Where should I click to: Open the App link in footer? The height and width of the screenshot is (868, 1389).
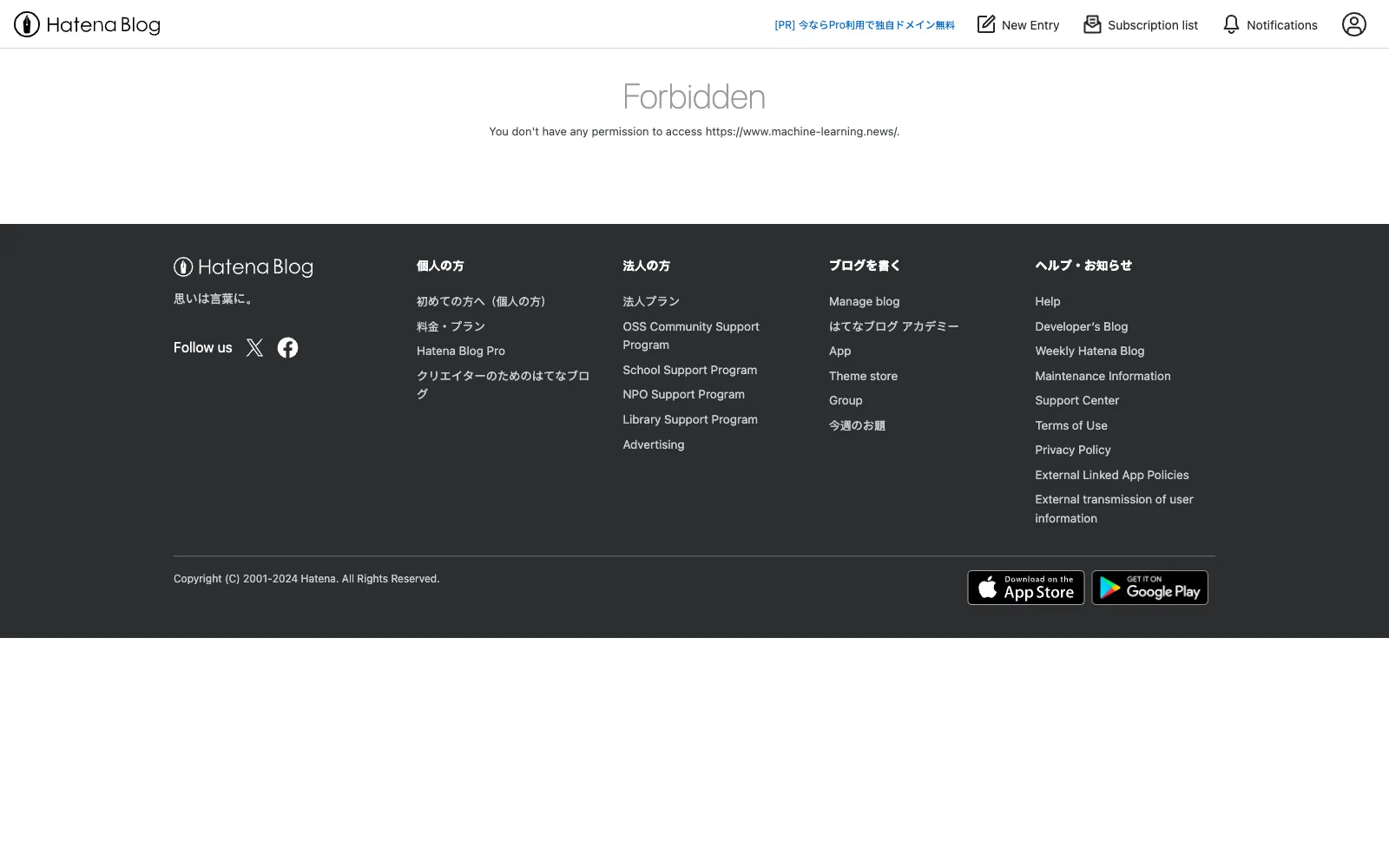click(x=840, y=351)
